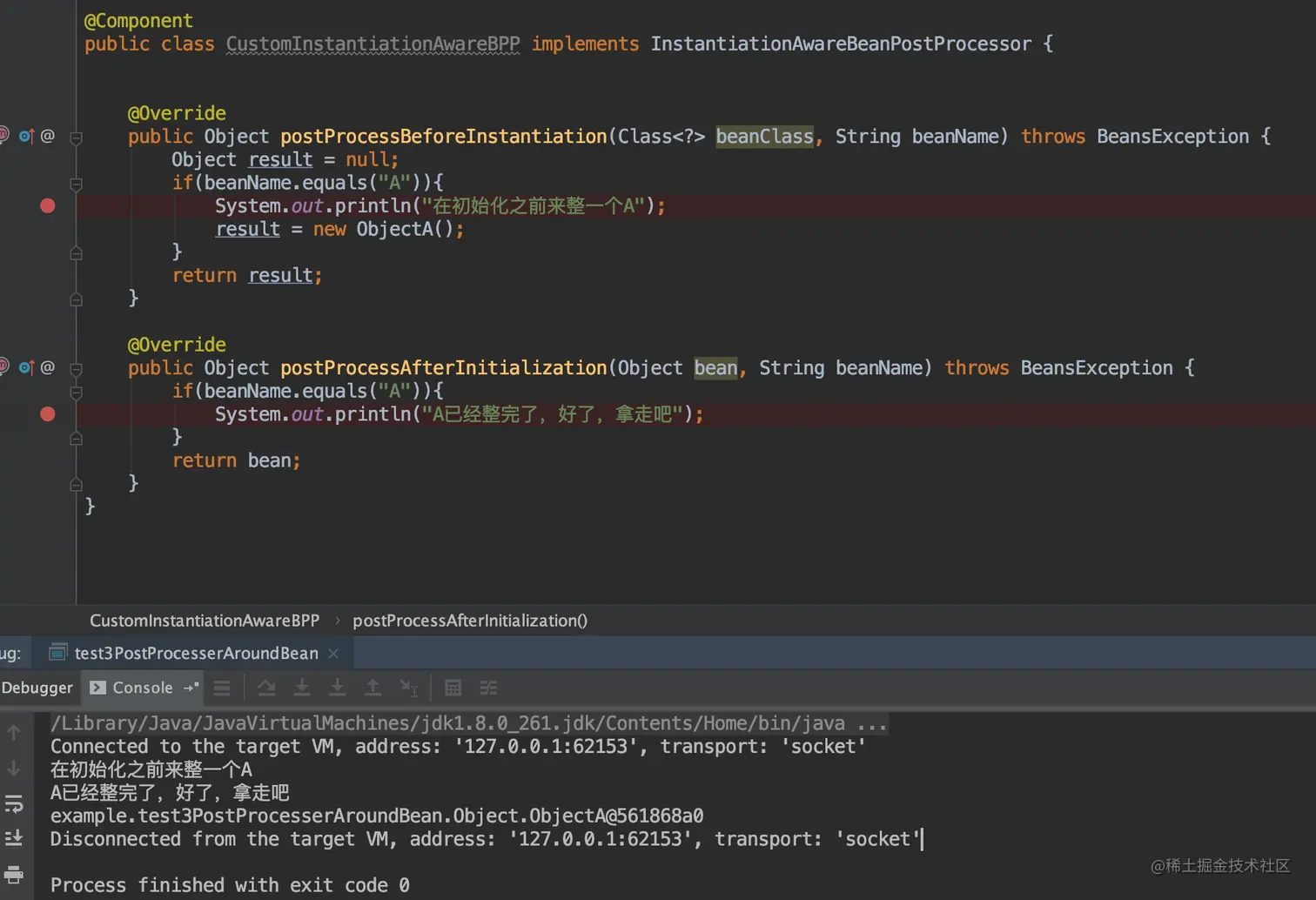Click override gutter icon for postProcessAfterInitialization
Image resolution: width=1316 pixels, height=900 pixels.
(x=27, y=367)
